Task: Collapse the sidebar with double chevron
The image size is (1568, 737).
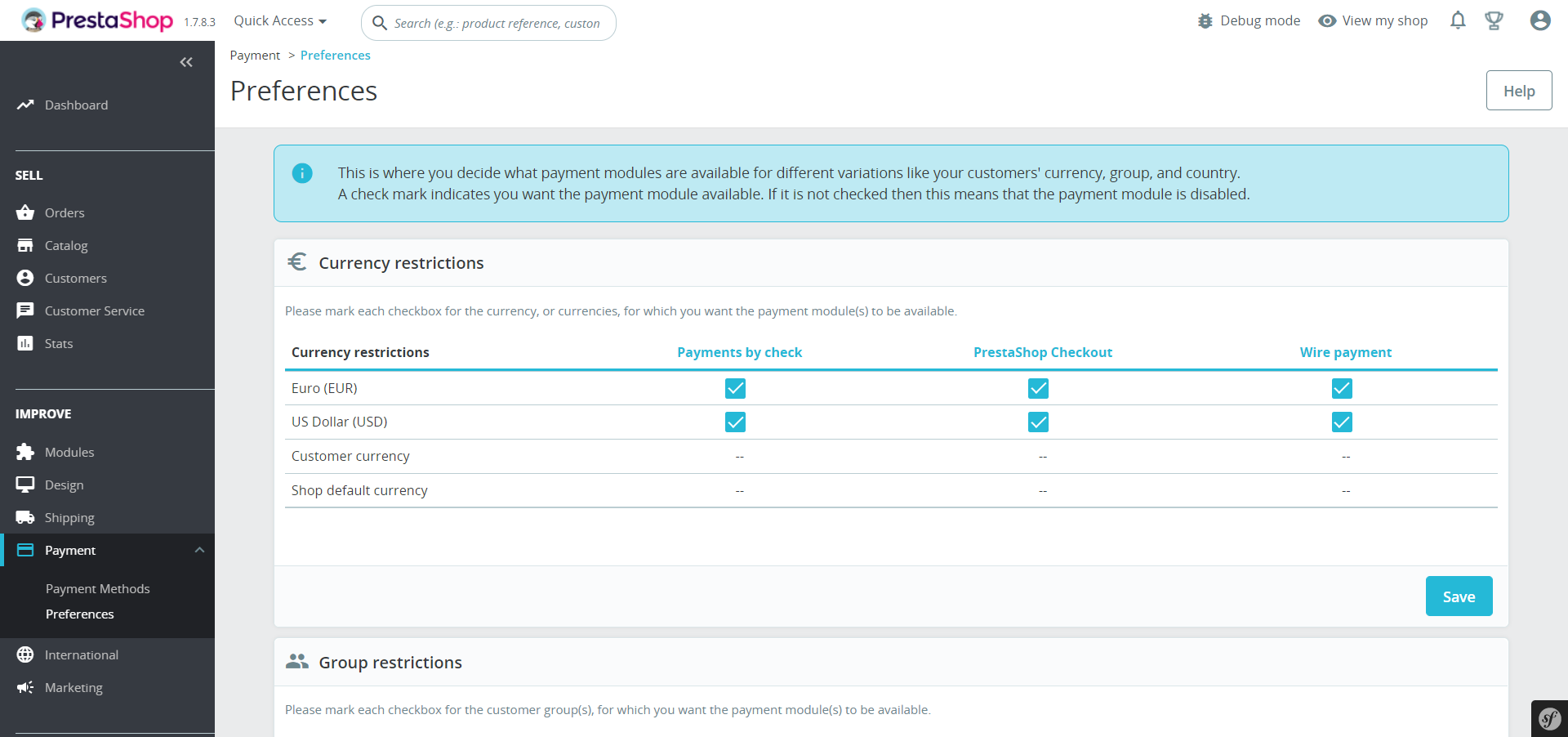Action: coord(186,62)
